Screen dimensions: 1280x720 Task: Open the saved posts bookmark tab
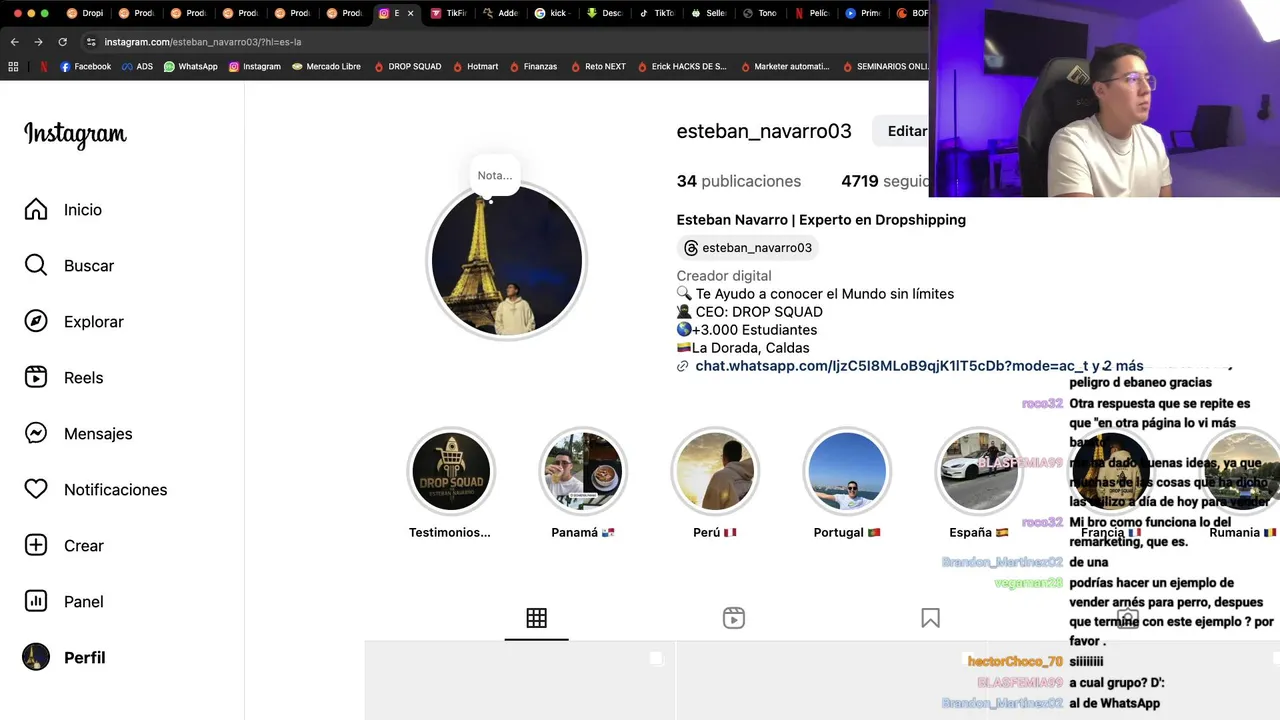(930, 618)
